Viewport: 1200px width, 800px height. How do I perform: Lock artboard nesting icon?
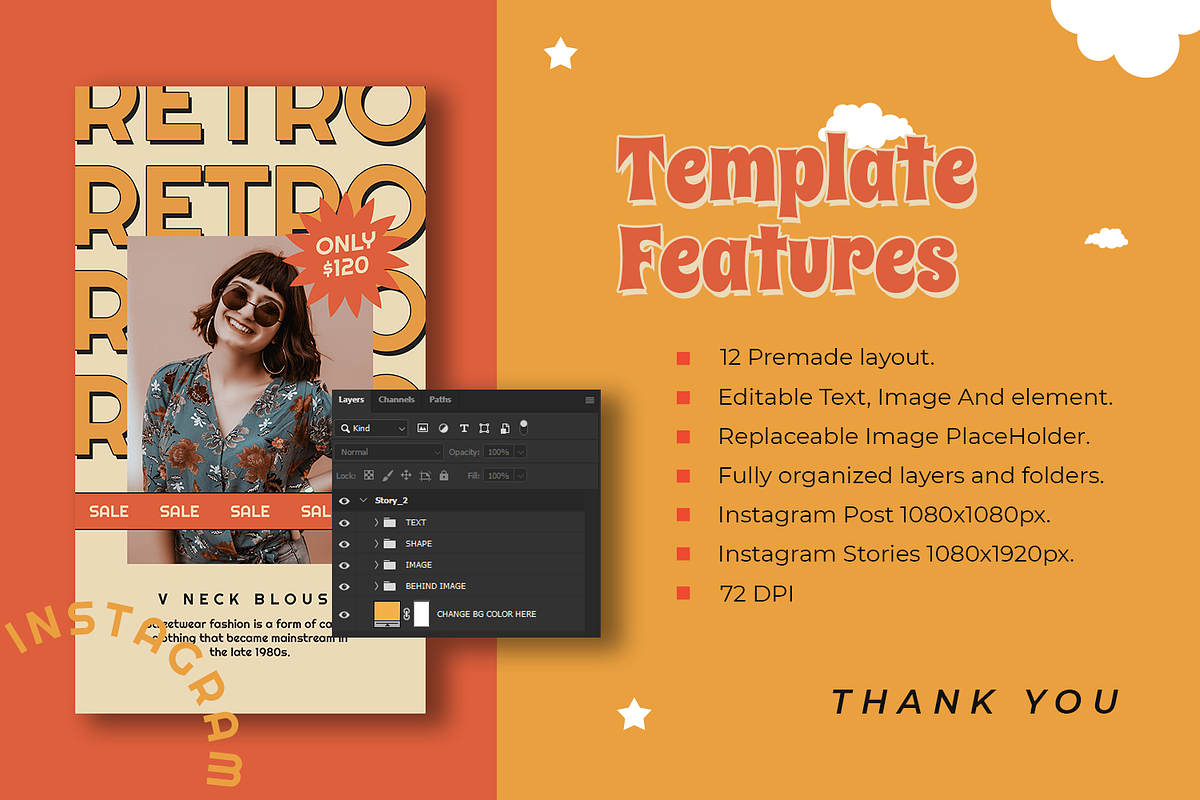(425, 476)
